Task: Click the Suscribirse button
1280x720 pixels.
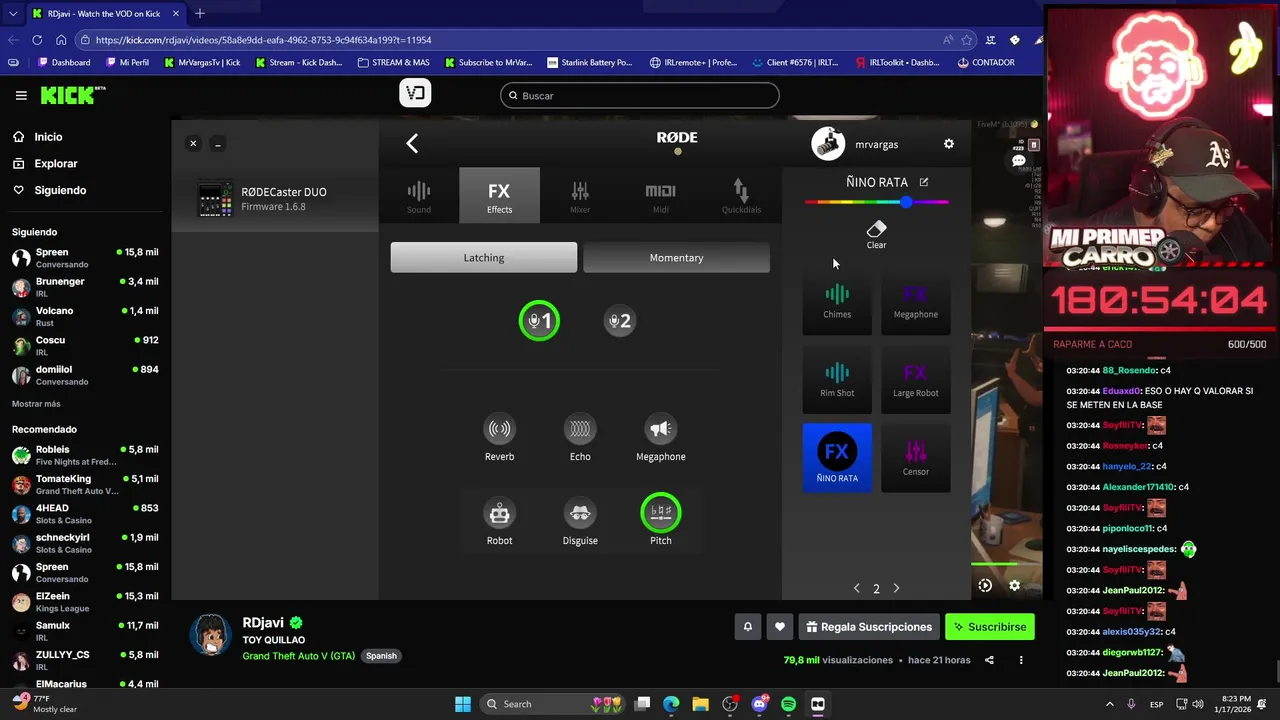Action: tap(989, 627)
